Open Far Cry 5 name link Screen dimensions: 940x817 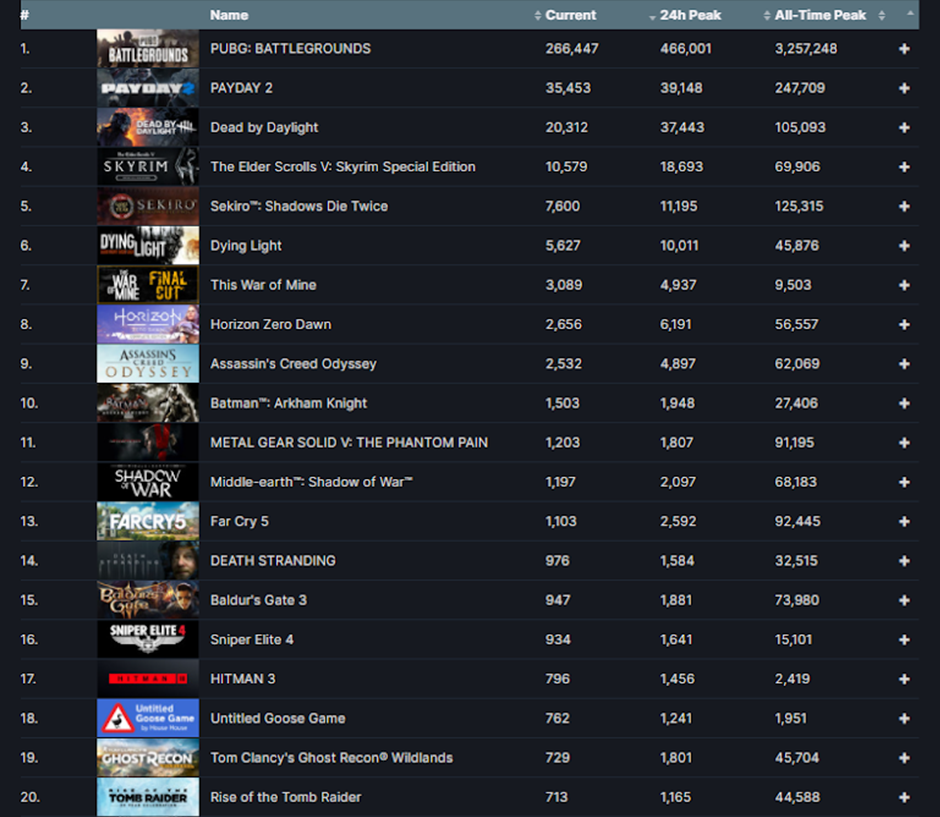pos(239,521)
